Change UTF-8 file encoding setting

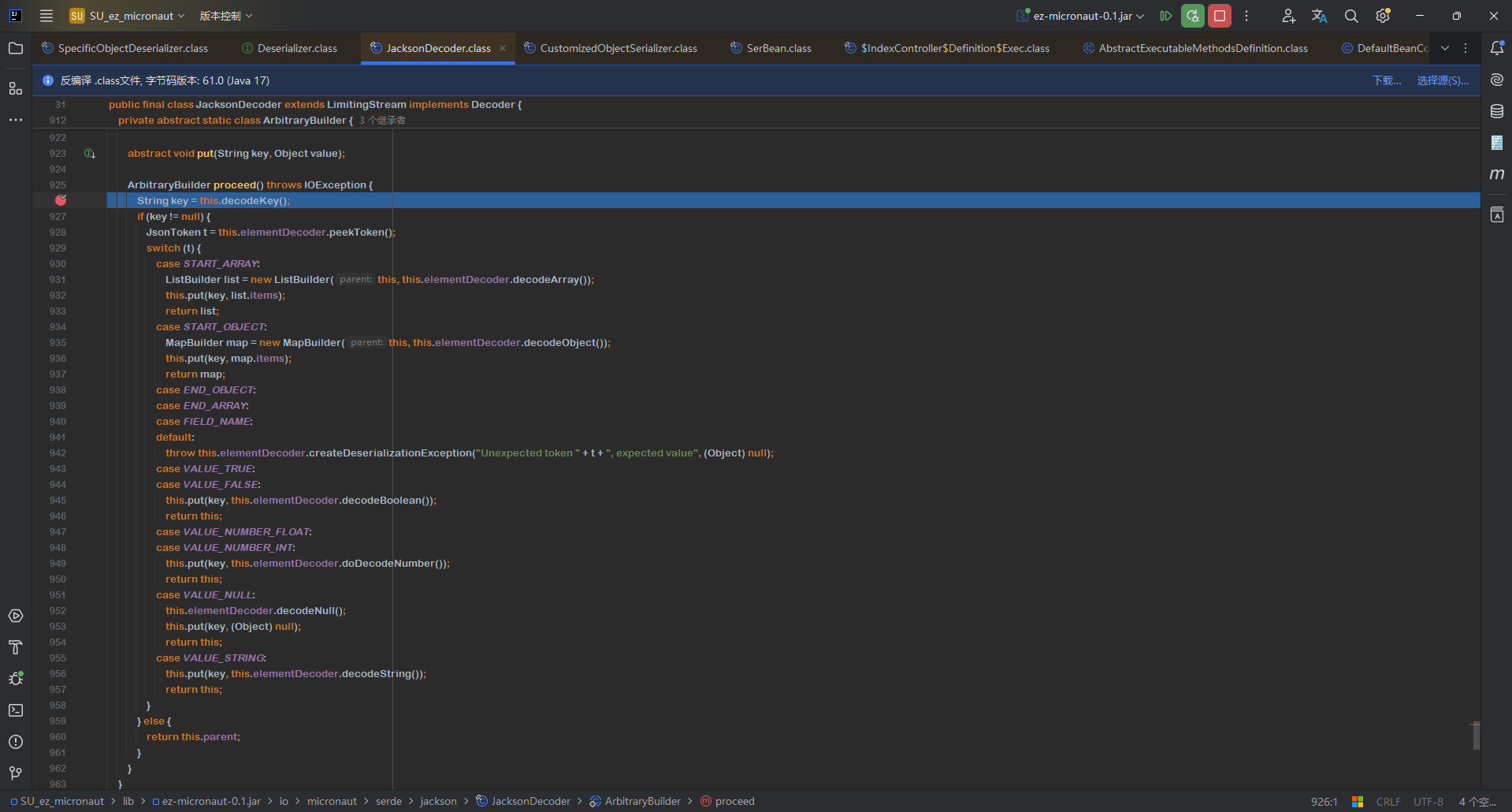click(x=1428, y=801)
